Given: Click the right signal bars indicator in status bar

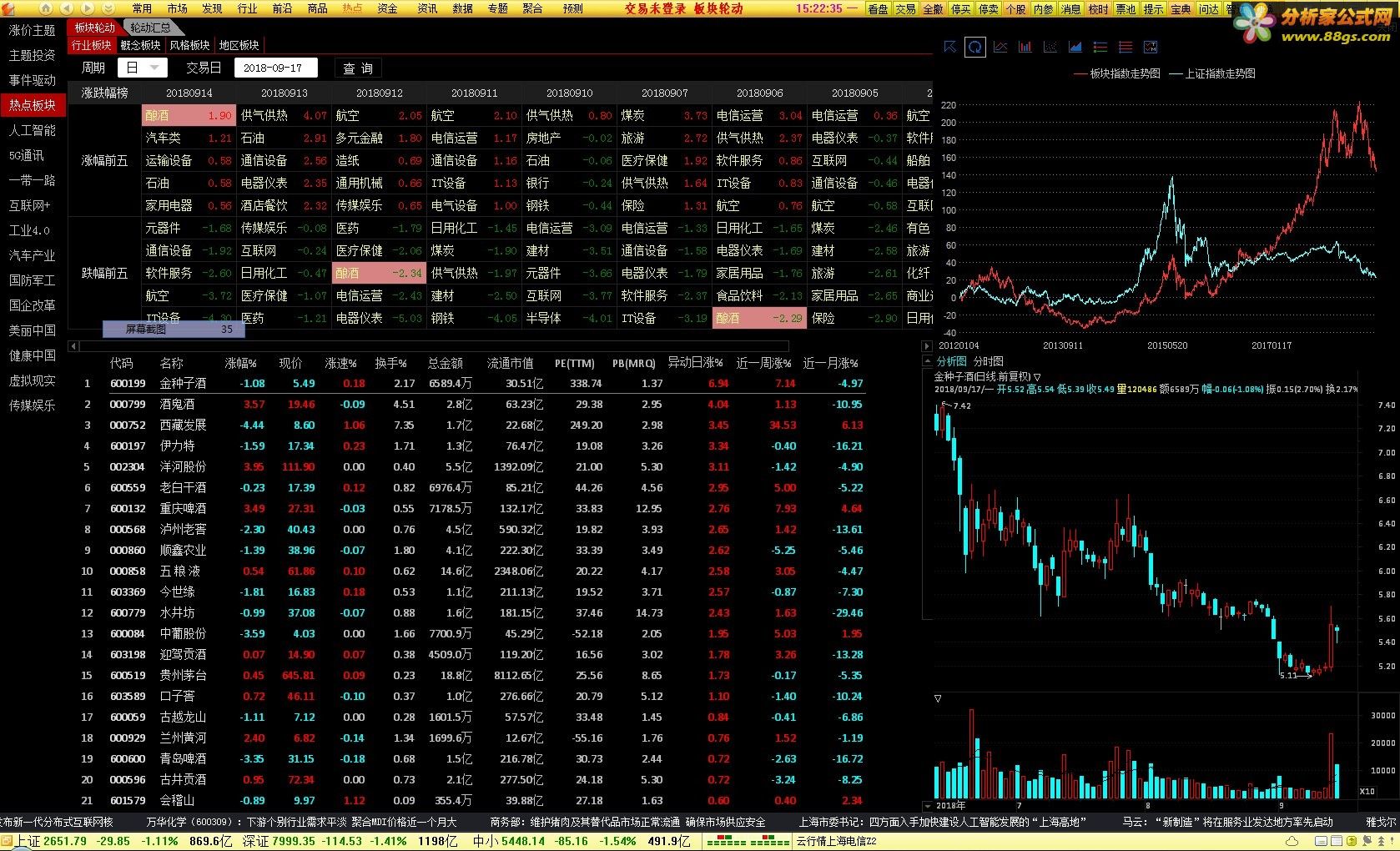Looking at the screenshot, I should (769, 841).
